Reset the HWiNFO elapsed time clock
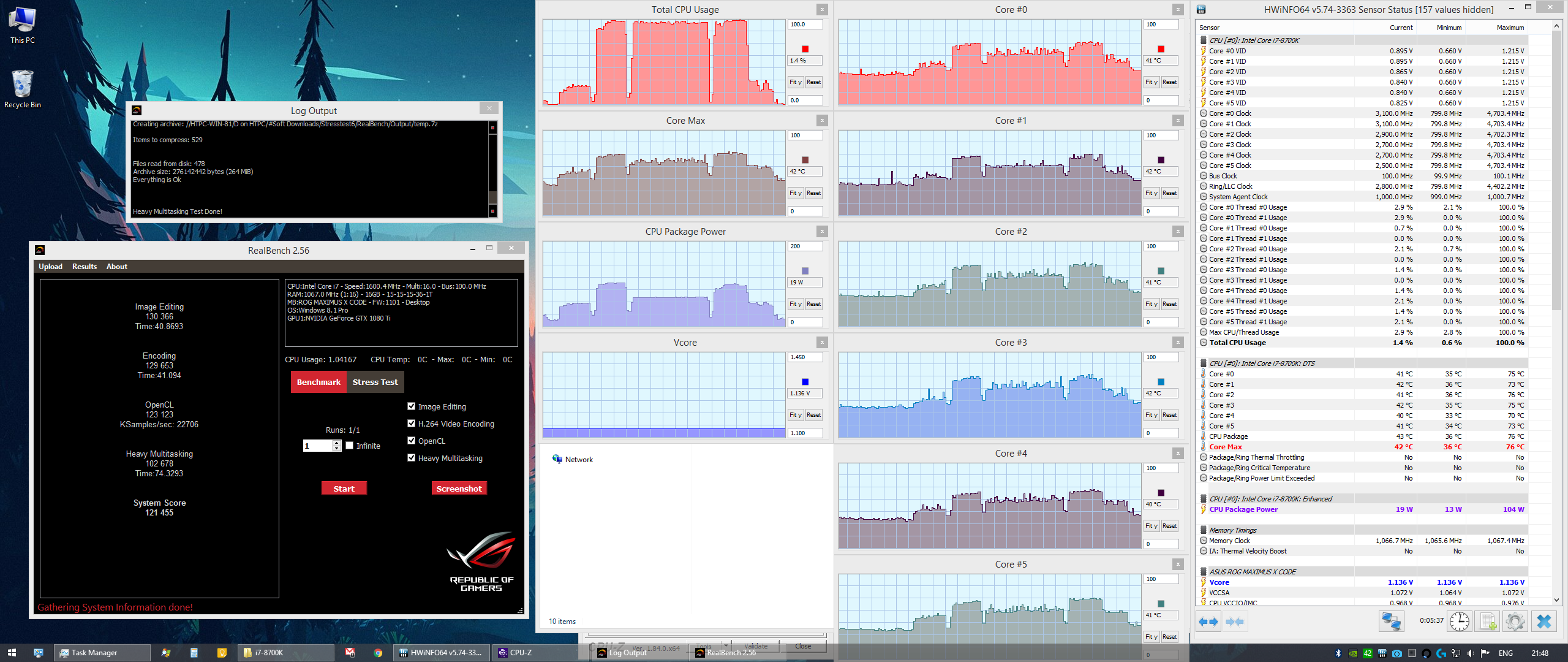 (x=1460, y=622)
